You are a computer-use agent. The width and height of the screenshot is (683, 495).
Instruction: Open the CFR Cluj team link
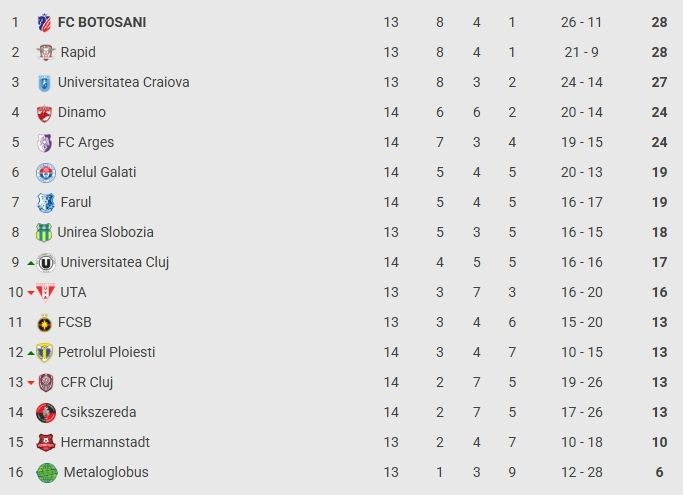click(x=87, y=382)
